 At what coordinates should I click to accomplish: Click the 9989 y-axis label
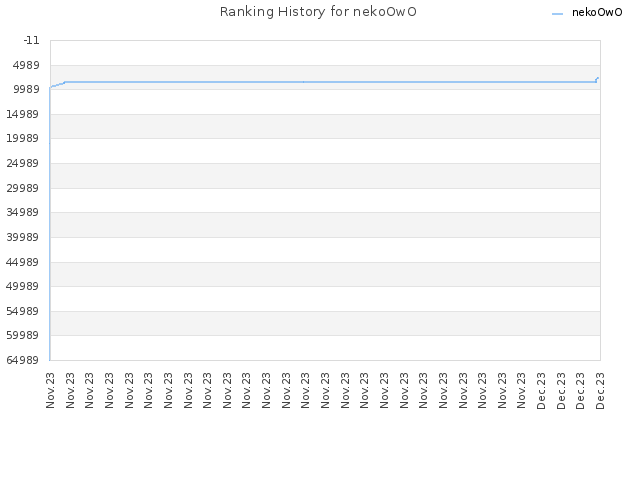(x=26, y=89)
